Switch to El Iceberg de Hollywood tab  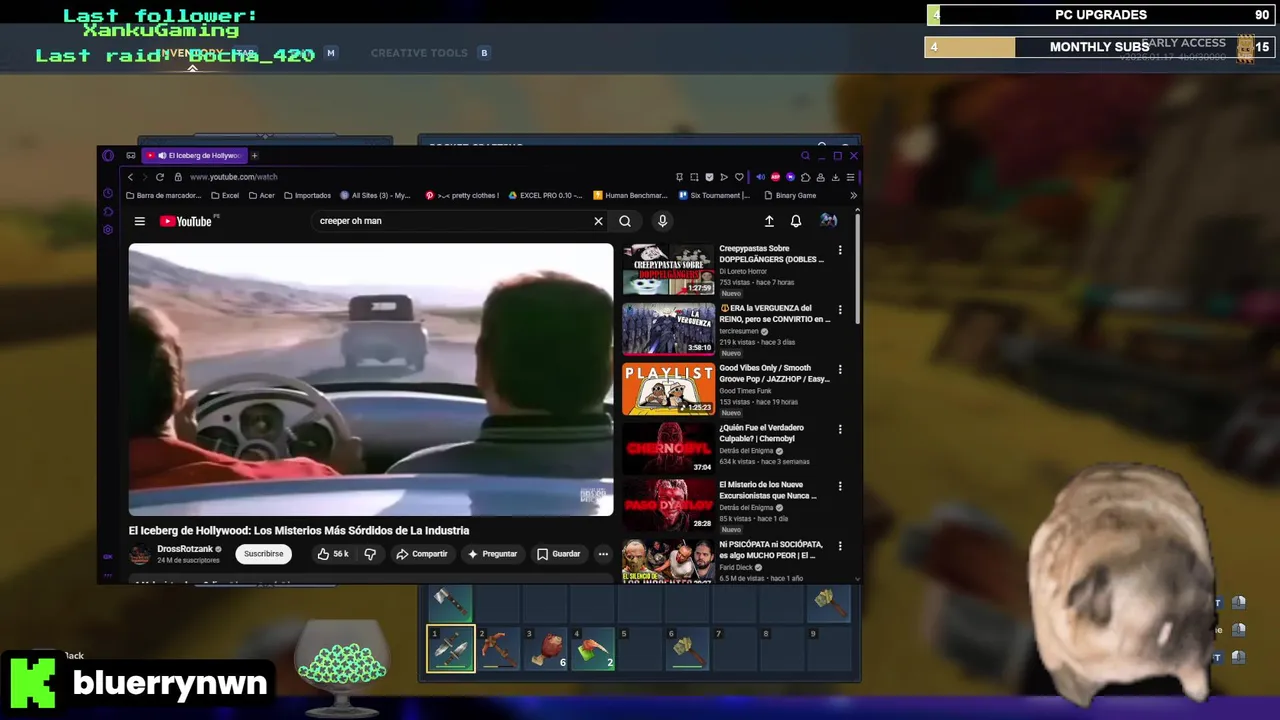pyautogui.click(x=195, y=155)
